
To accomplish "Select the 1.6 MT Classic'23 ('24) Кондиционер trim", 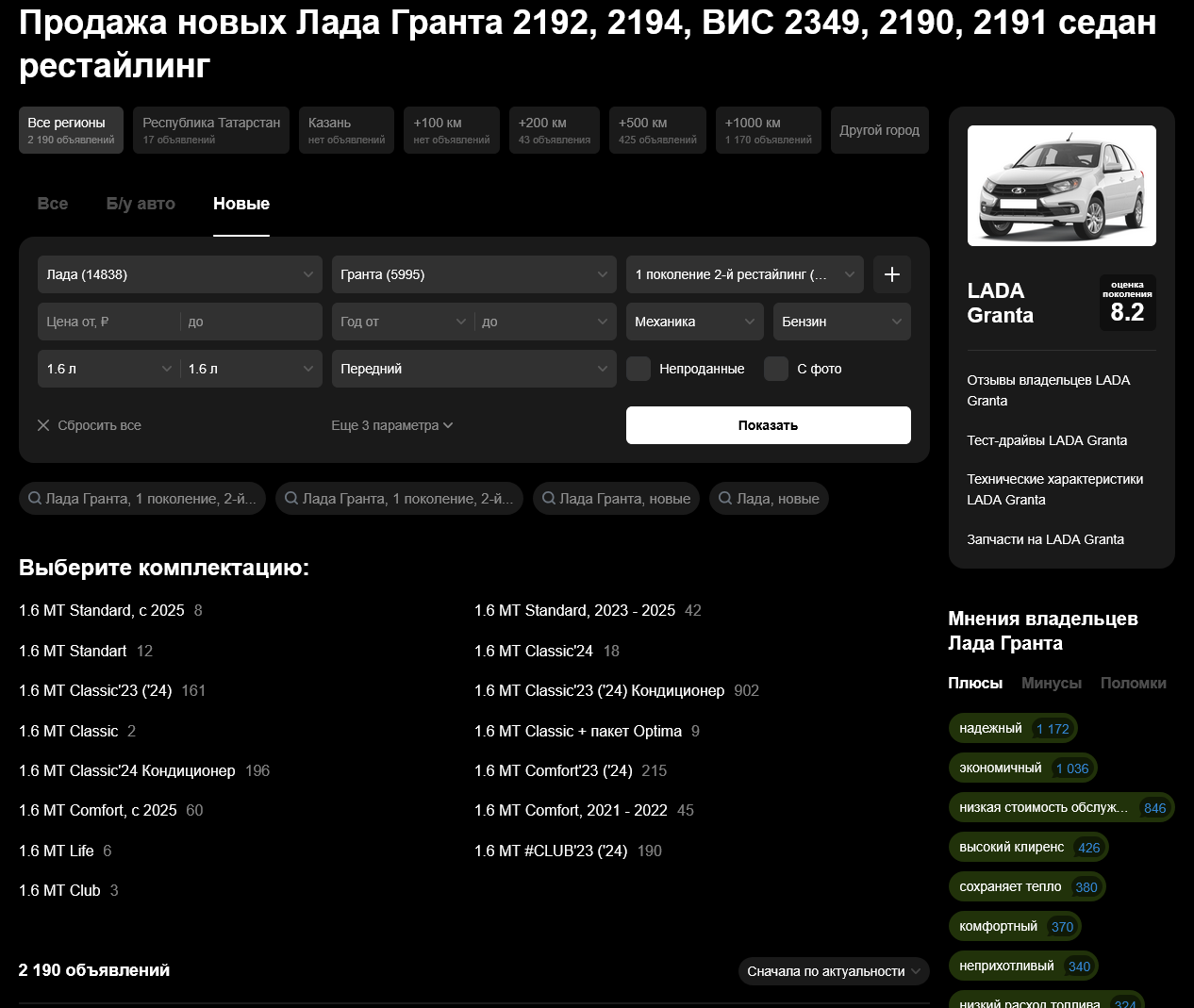I will (599, 690).
